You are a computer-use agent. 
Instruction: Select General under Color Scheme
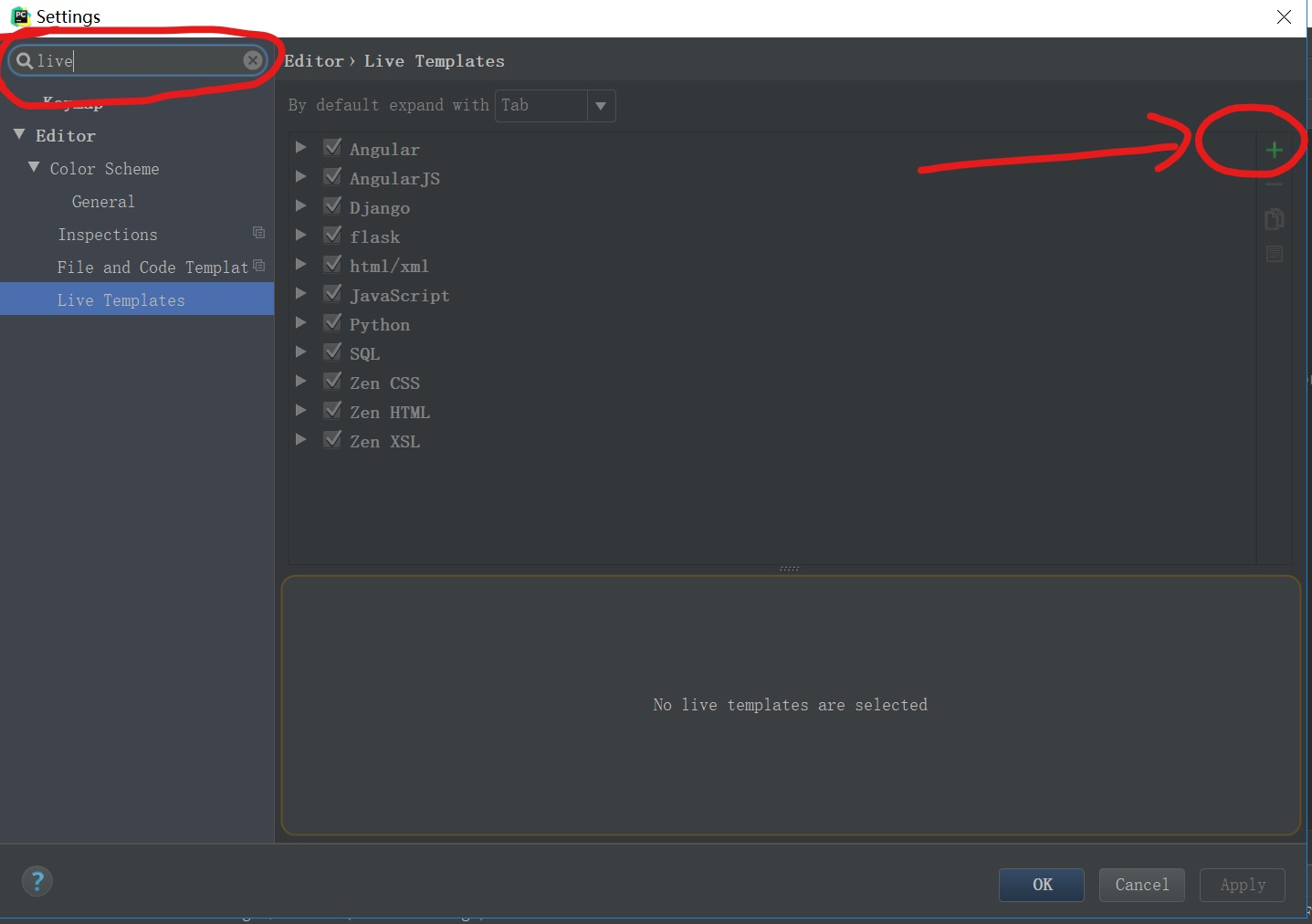click(x=103, y=202)
